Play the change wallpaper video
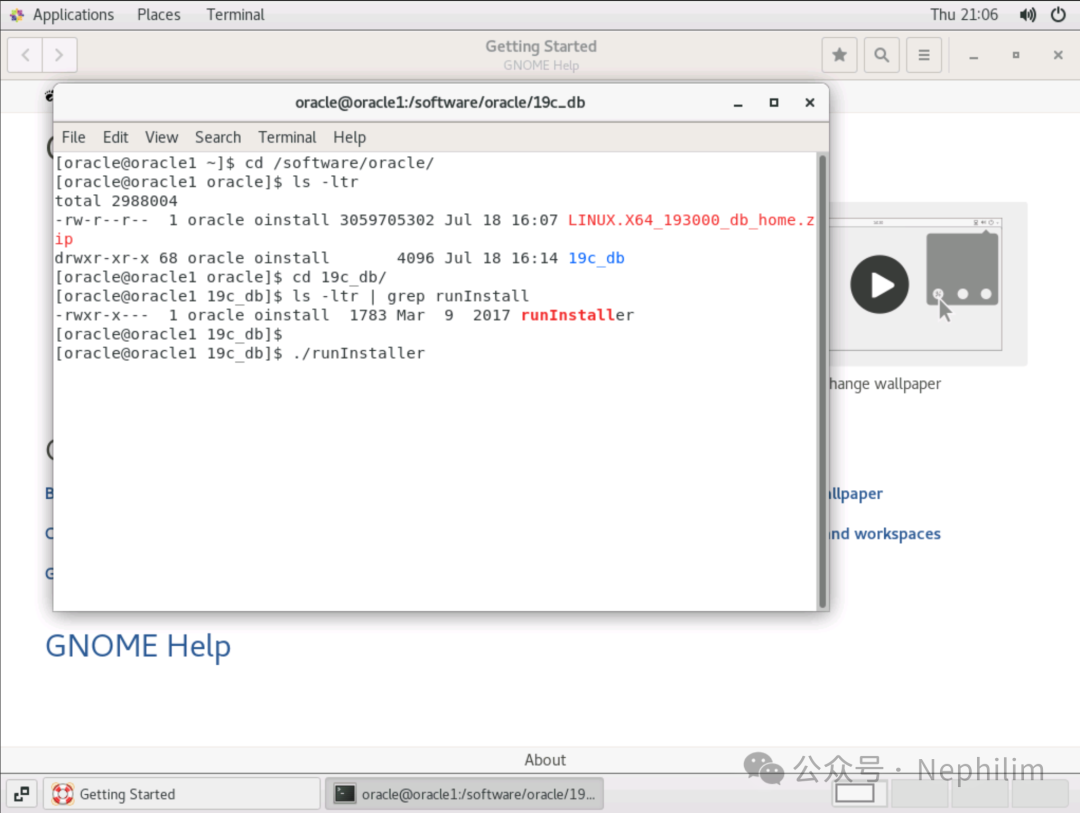 [879, 285]
